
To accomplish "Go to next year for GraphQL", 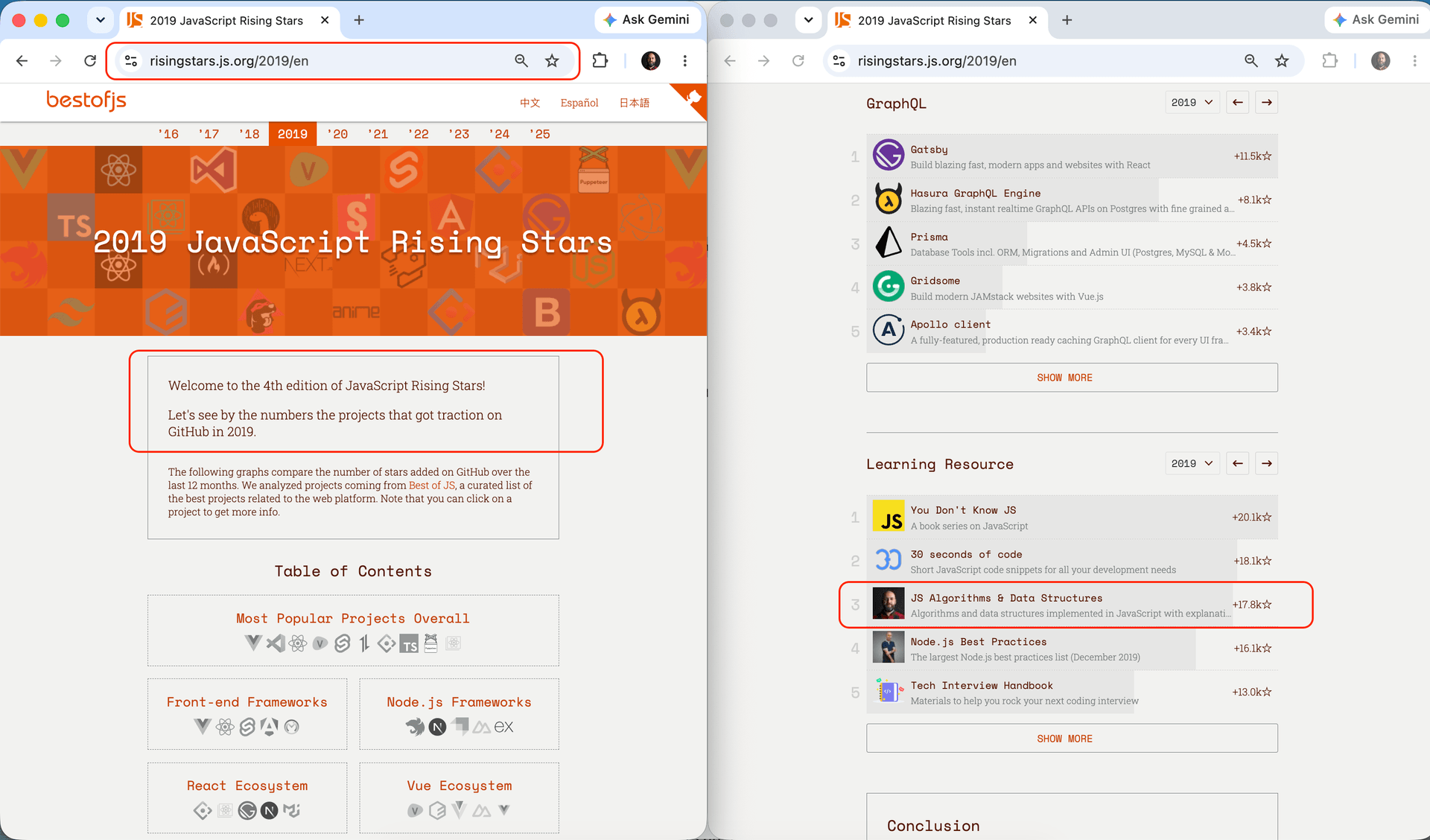I will click(x=1267, y=103).
